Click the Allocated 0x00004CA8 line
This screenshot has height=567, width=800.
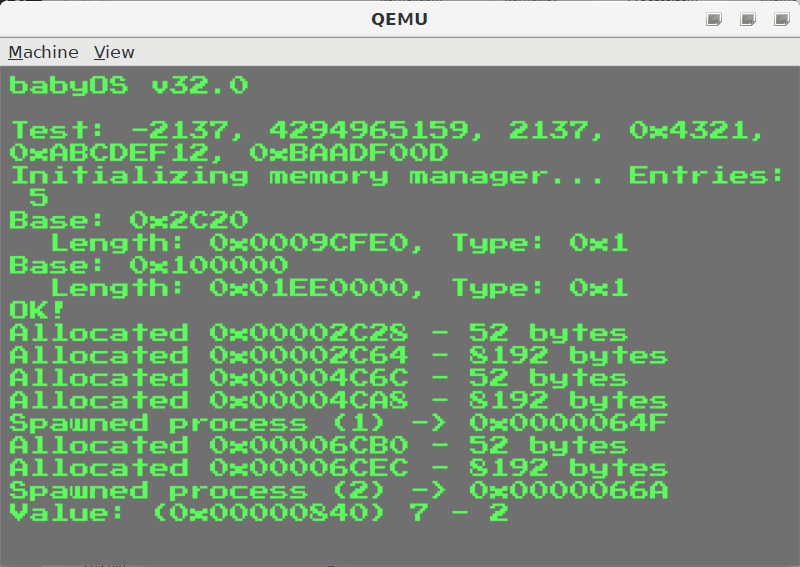(338, 401)
